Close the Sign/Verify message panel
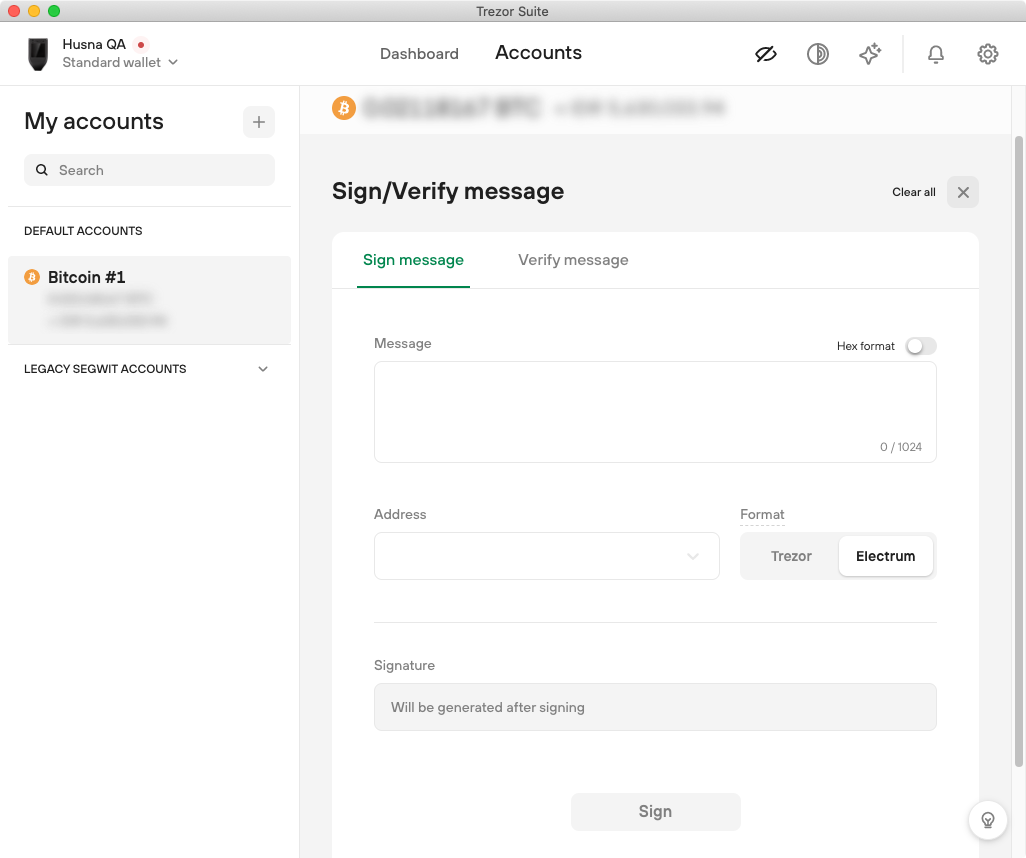The height and width of the screenshot is (858, 1026). click(963, 192)
